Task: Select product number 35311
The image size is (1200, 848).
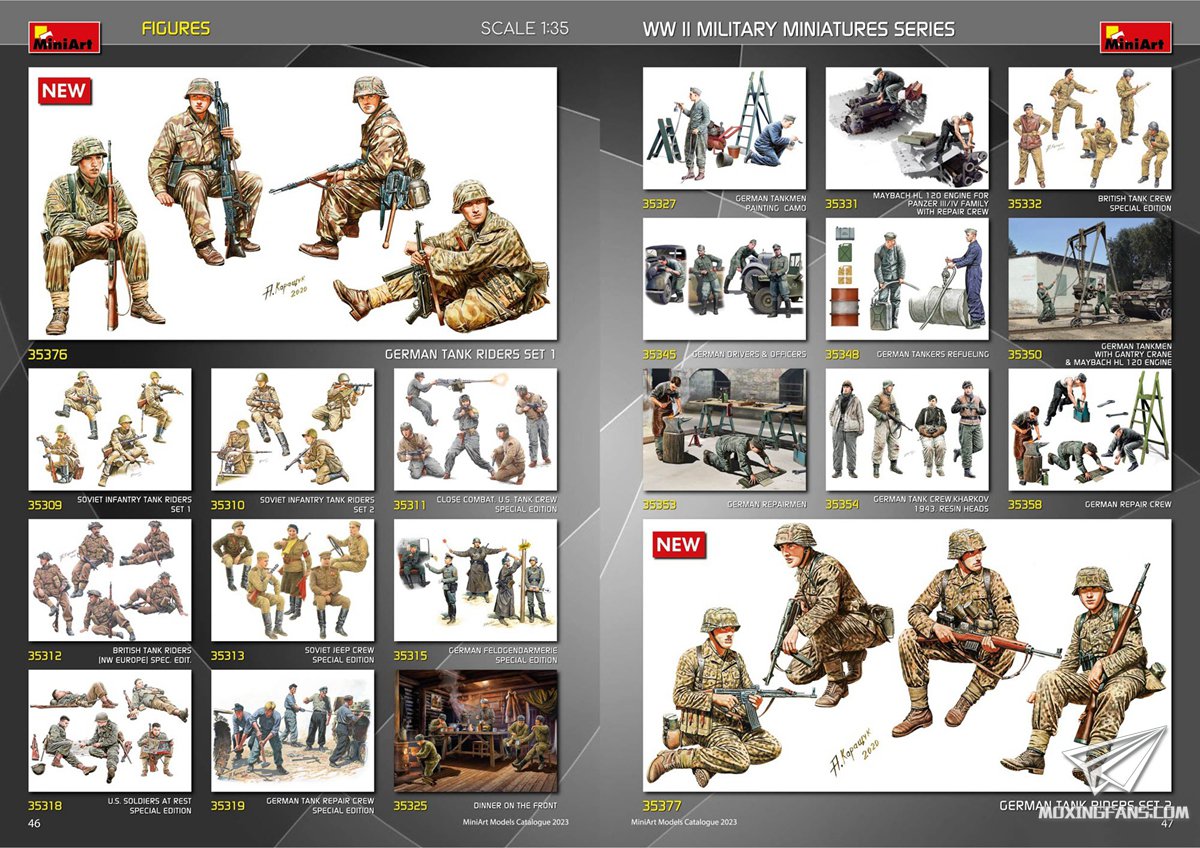Action: [x=411, y=505]
